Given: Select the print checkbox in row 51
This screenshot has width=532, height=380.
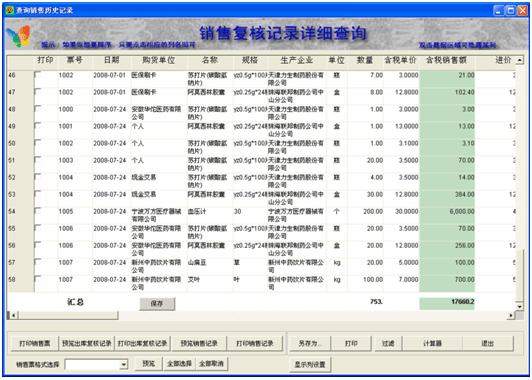Looking at the screenshot, I should (38, 159).
